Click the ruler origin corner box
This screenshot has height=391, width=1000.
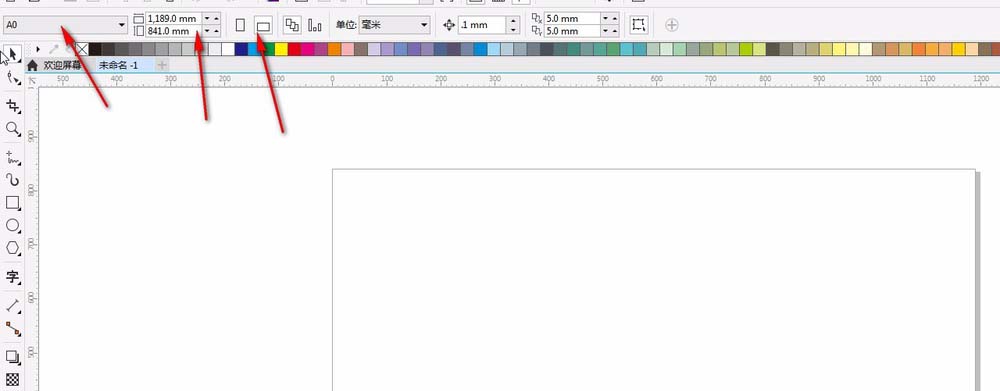(32, 80)
